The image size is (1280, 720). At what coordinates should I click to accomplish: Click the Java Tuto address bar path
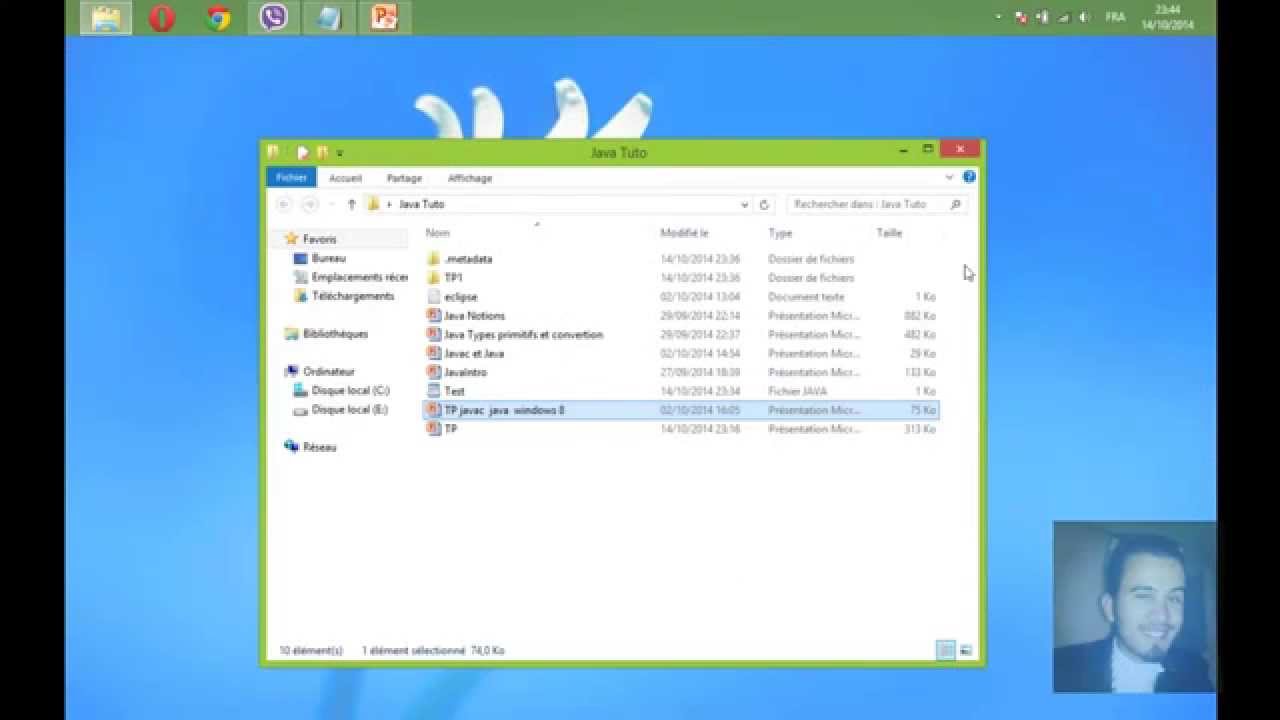coord(421,204)
